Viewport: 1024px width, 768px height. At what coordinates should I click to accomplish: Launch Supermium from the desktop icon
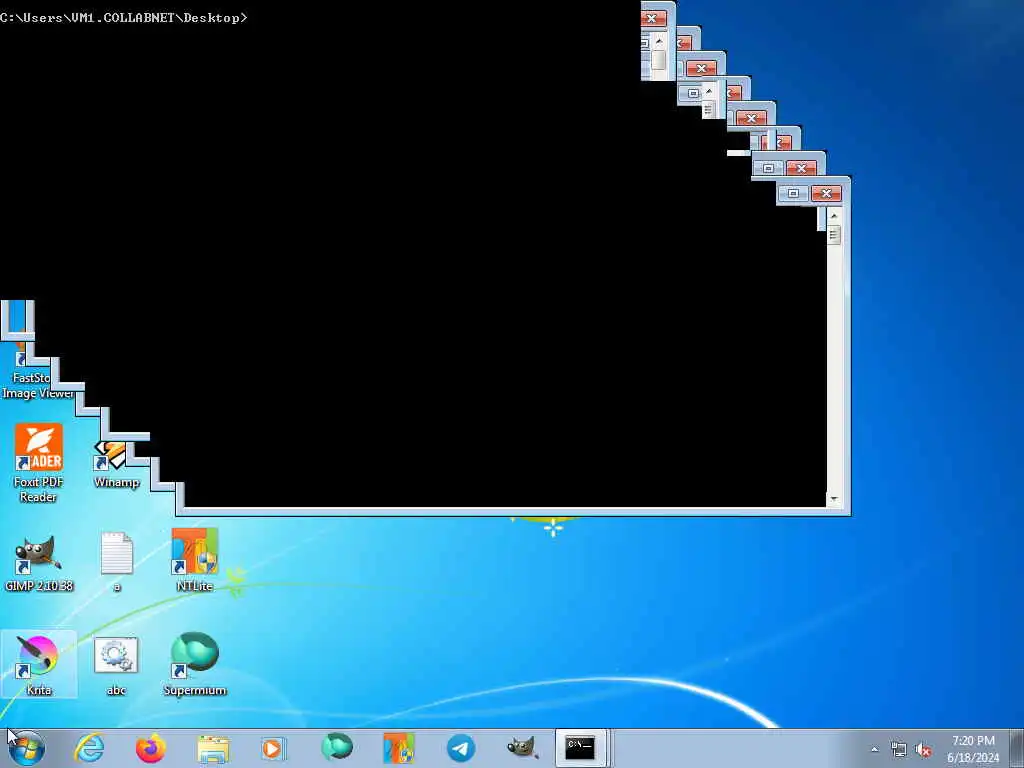pyautogui.click(x=195, y=664)
